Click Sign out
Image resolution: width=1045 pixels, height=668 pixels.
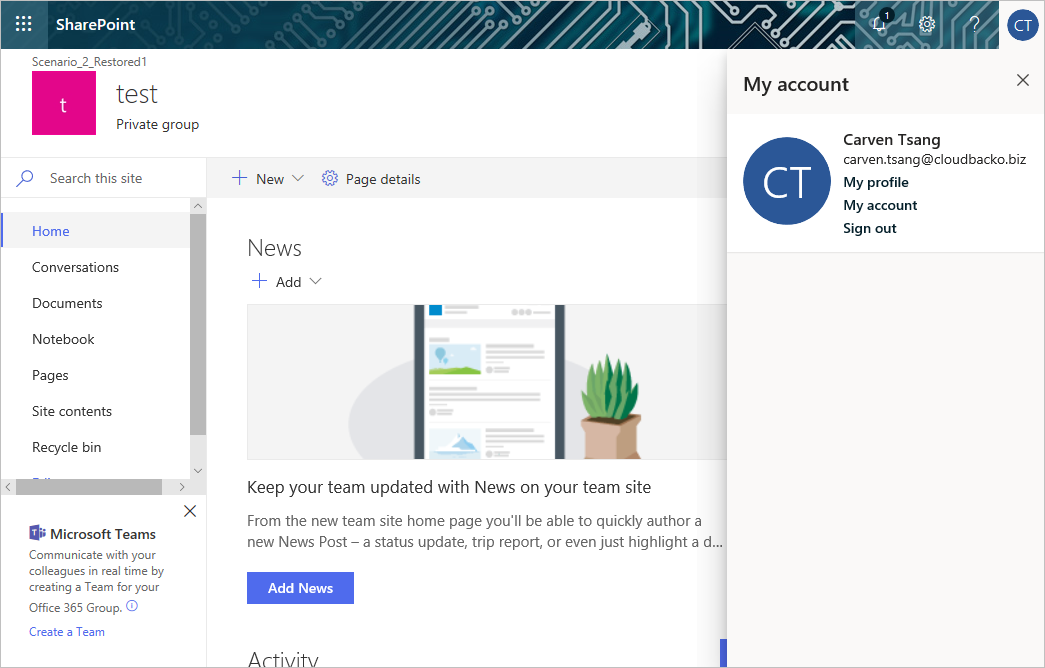coord(870,228)
